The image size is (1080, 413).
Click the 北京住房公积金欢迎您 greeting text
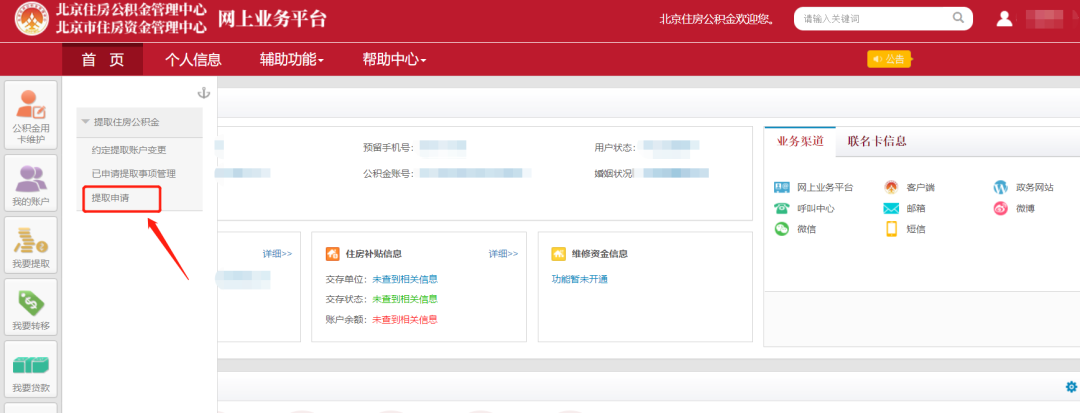717,19
